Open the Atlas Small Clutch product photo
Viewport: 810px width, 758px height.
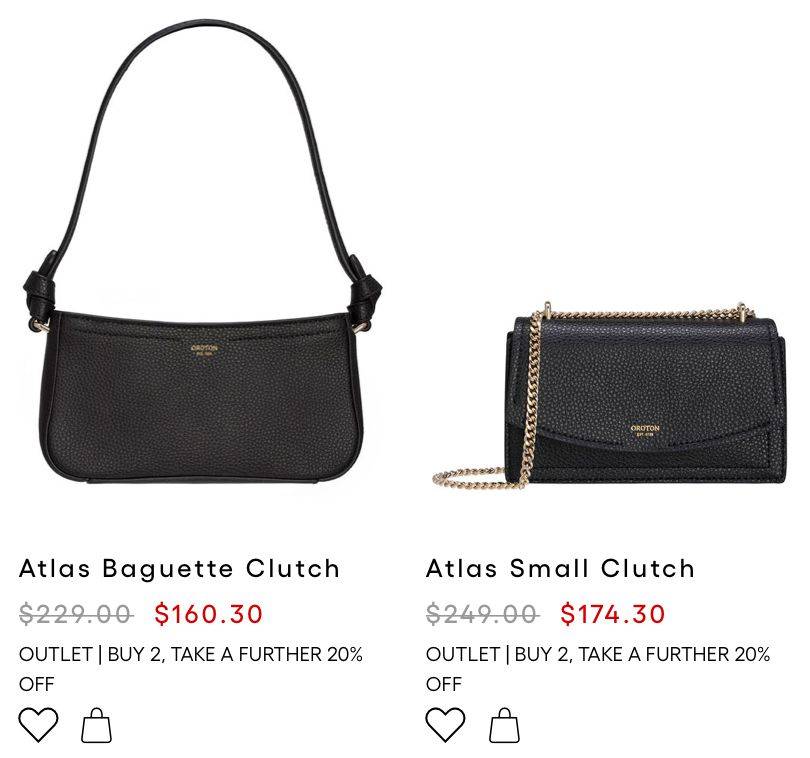point(610,395)
